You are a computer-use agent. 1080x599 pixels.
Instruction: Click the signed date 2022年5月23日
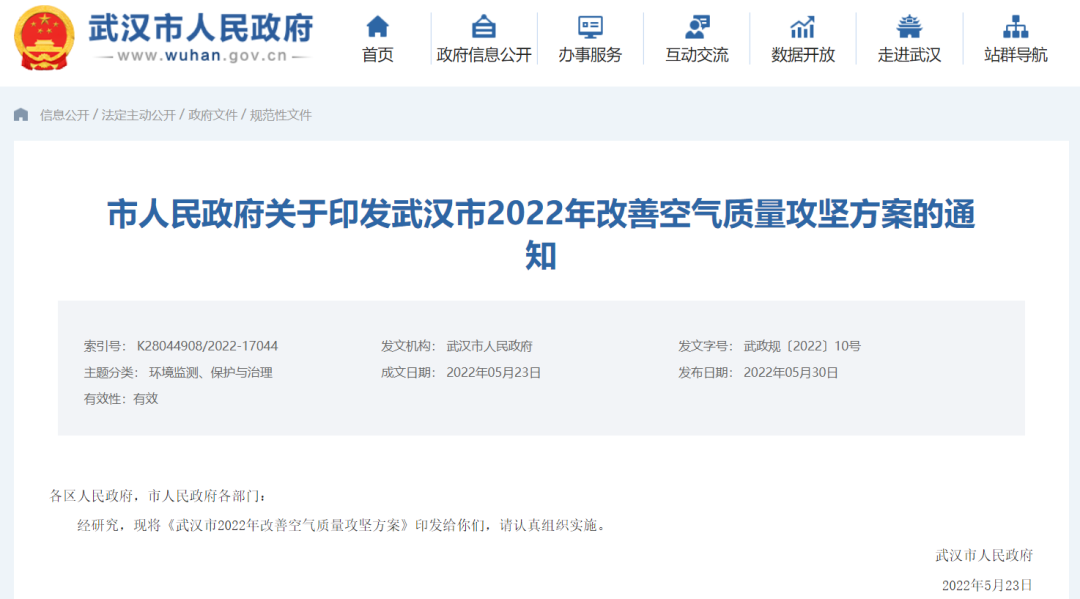click(987, 585)
